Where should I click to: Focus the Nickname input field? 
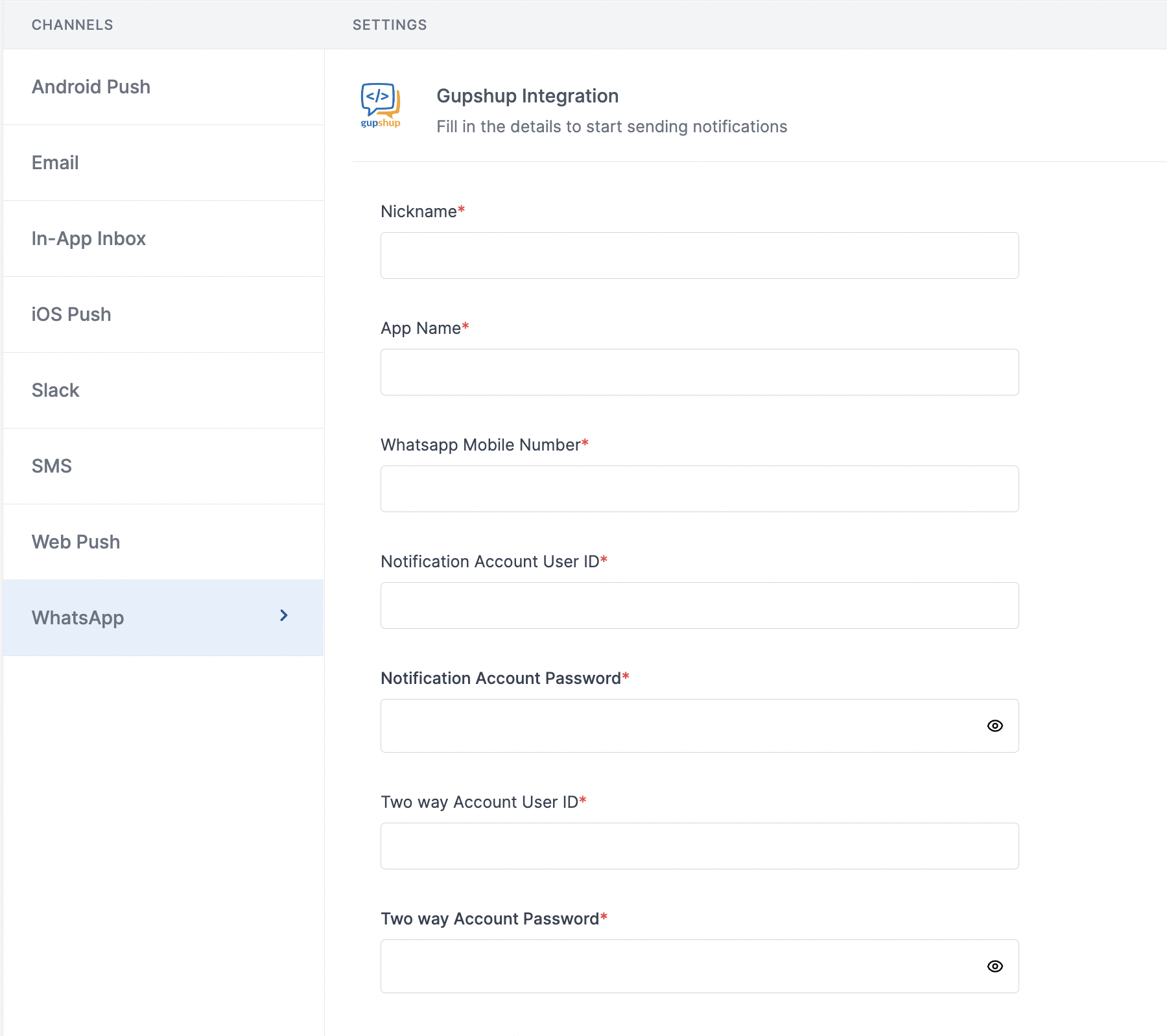(x=700, y=255)
